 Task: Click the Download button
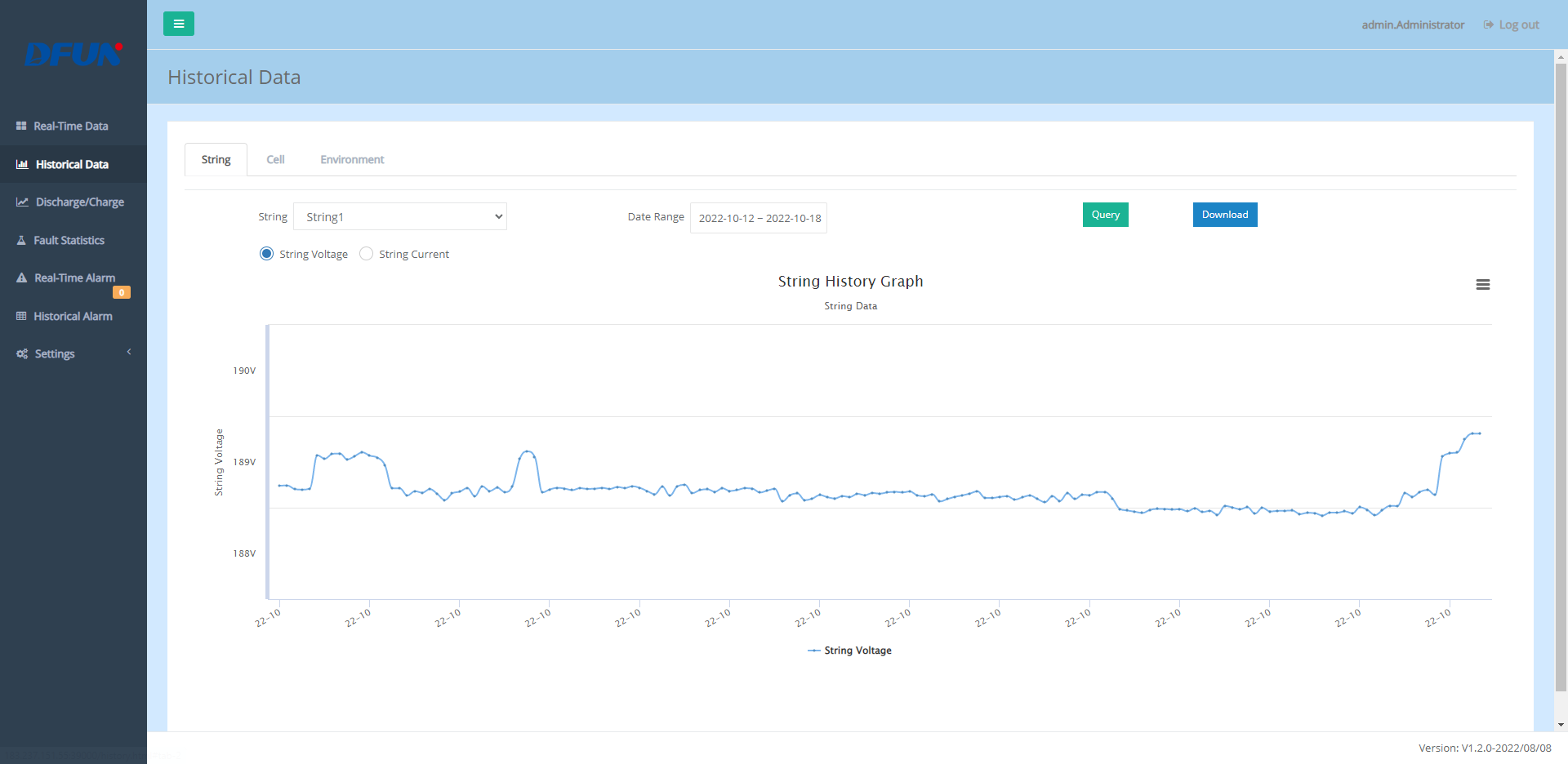point(1224,214)
